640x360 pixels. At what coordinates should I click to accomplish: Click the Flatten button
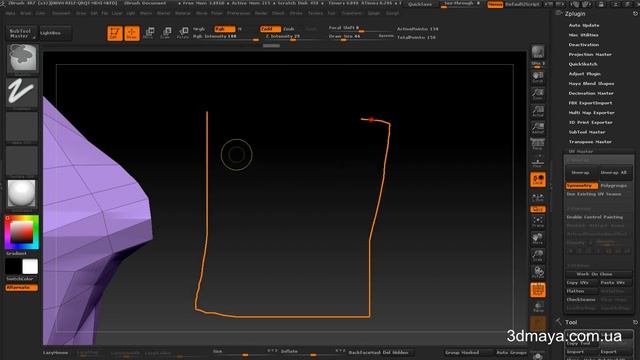pos(582,291)
